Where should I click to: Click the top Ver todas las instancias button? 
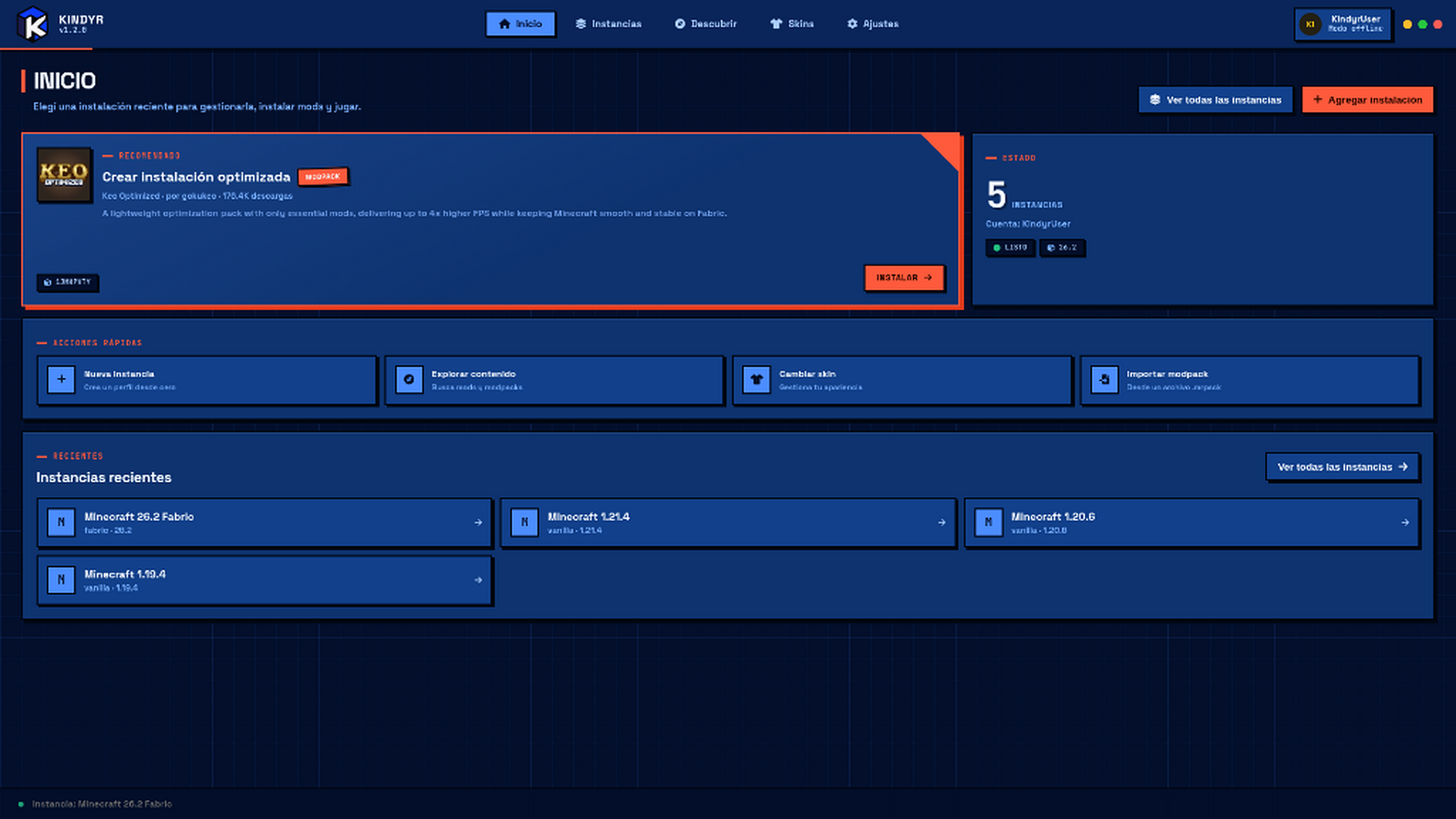coord(1215,100)
